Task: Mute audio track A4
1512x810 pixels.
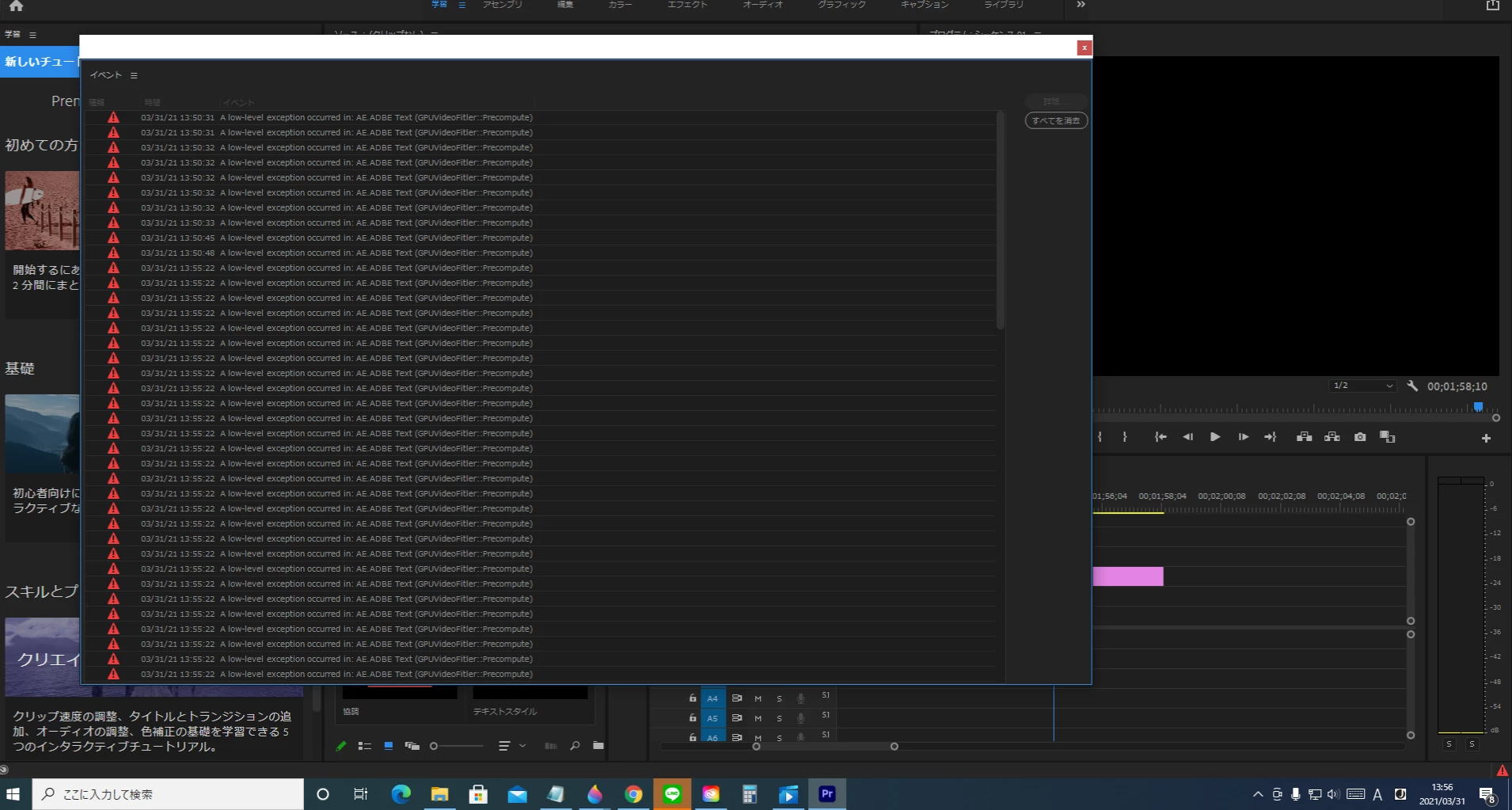Action: pyautogui.click(x=758, y=698)
